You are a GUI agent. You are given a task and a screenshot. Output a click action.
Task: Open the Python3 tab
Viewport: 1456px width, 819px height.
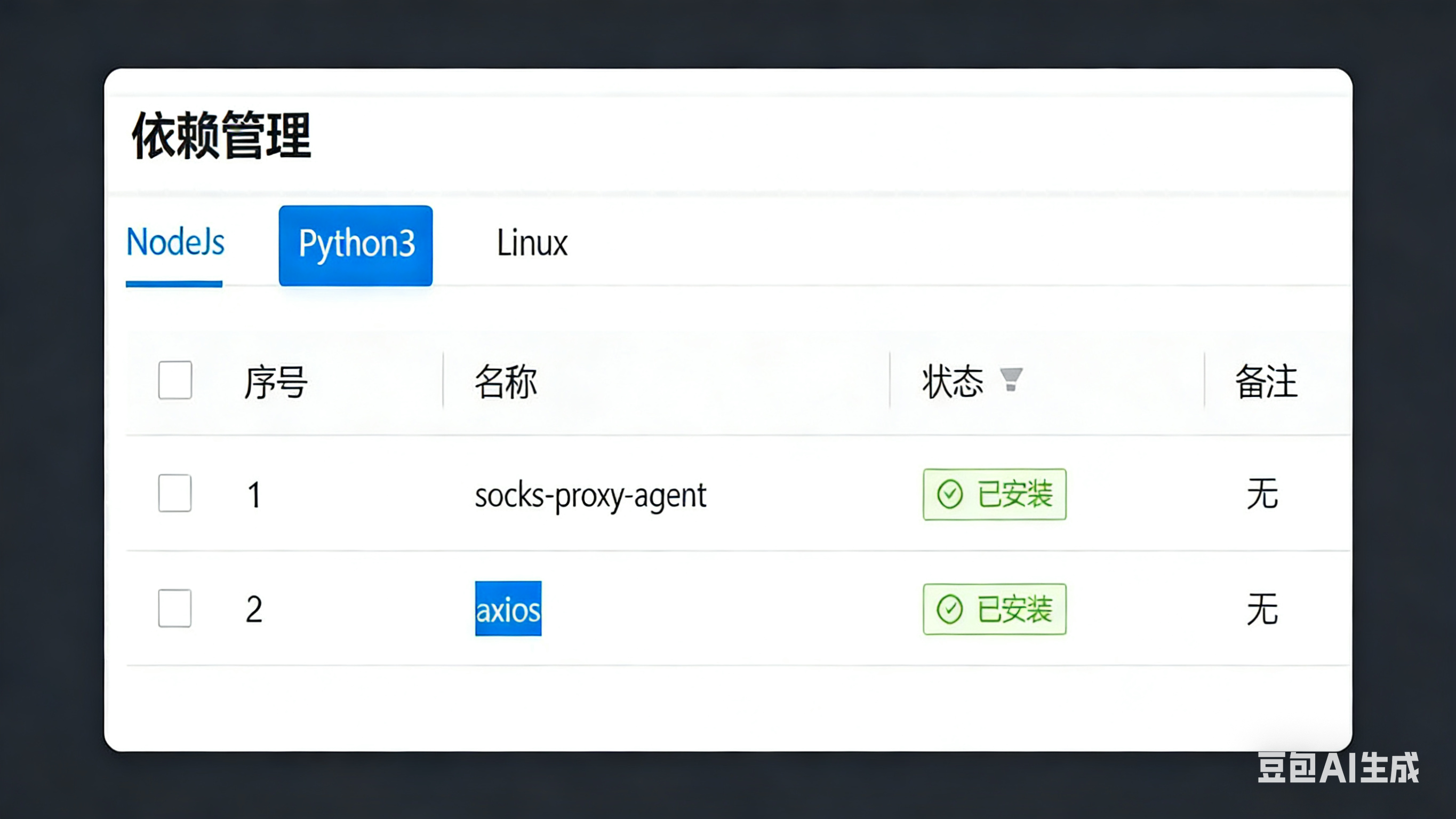click(x=356, y=245)
